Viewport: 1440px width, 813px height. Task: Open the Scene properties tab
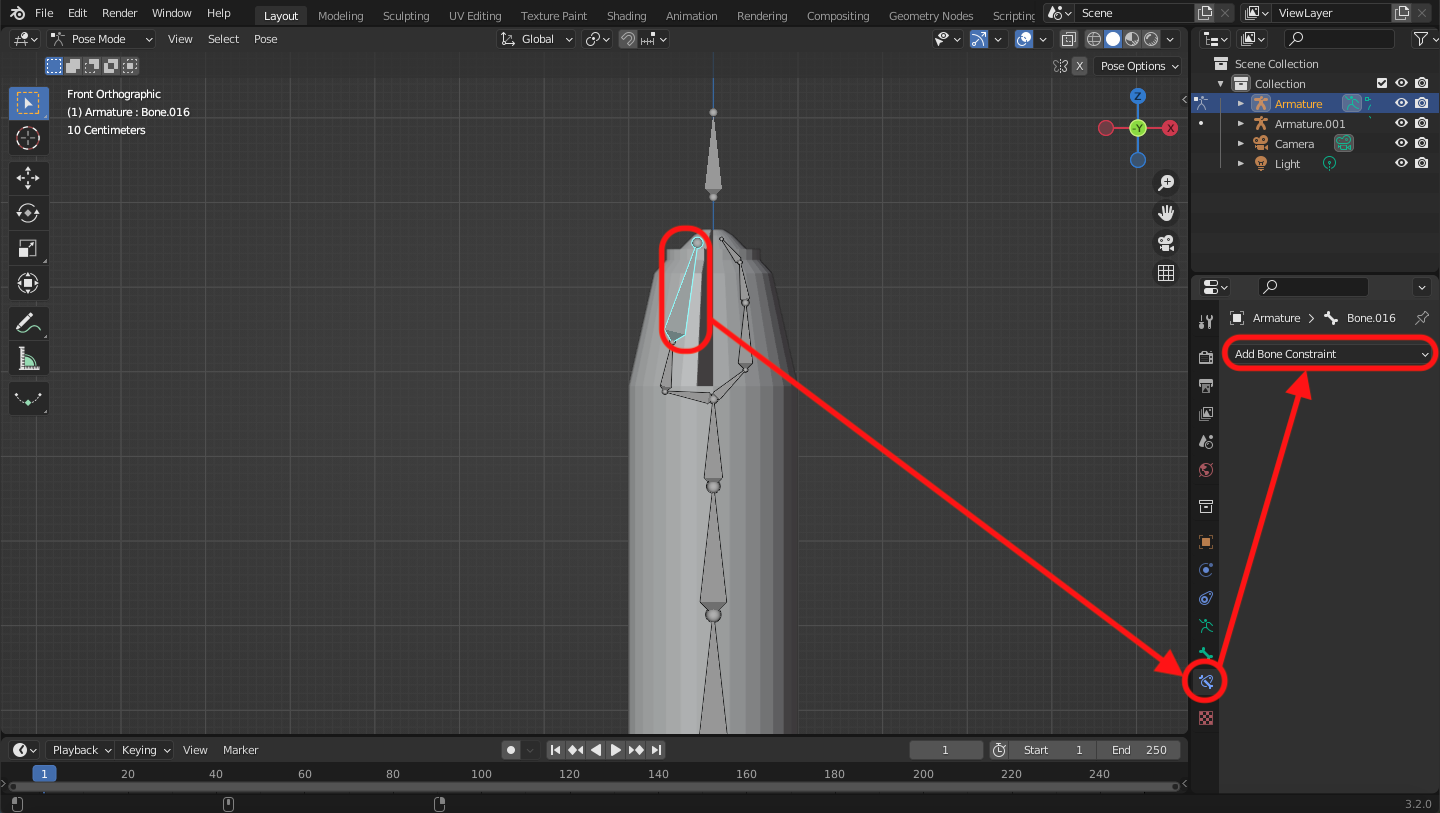click(x=1206, y=441)
